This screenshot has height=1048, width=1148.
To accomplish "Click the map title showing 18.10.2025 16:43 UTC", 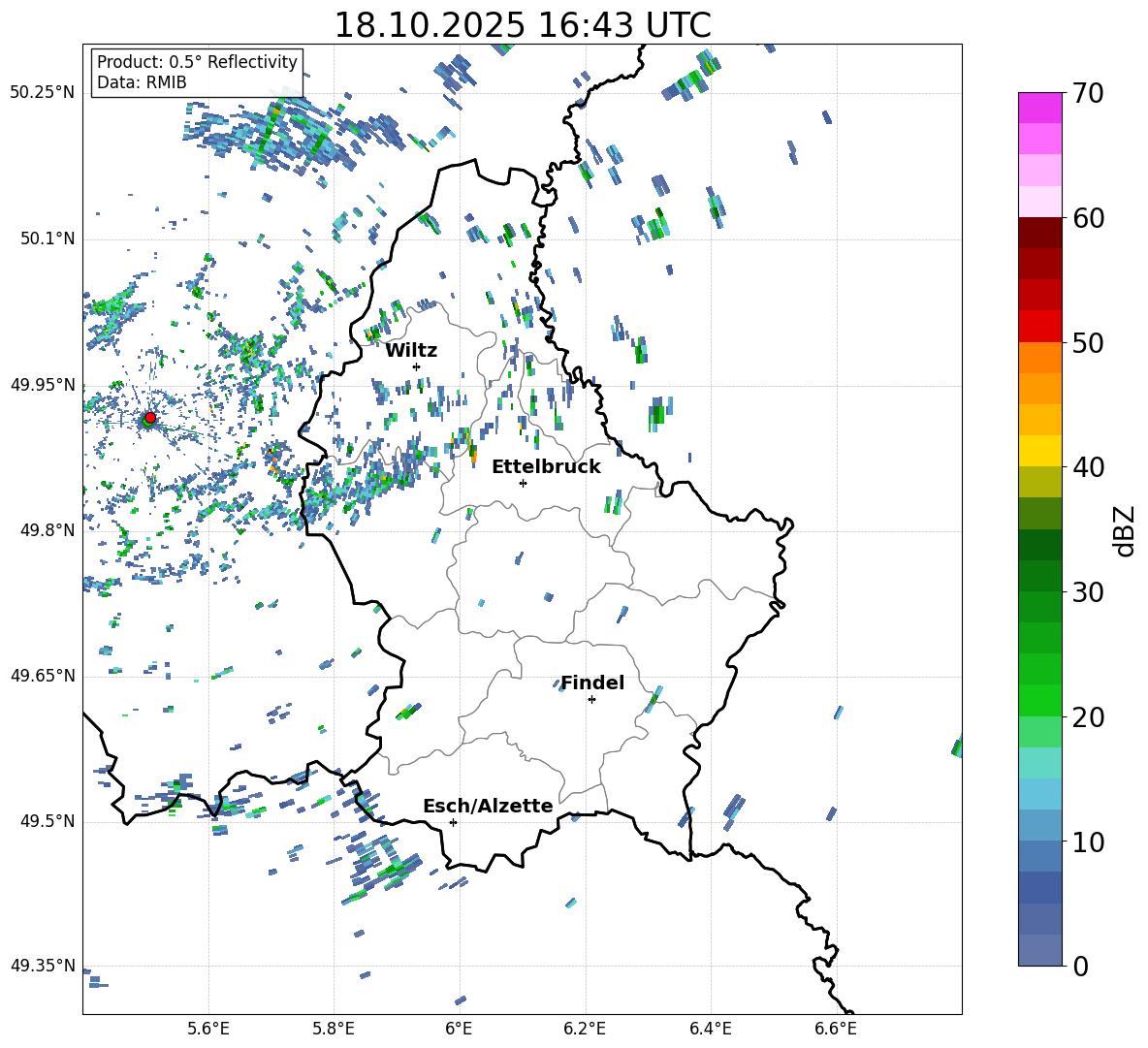I will pos(522,25).
